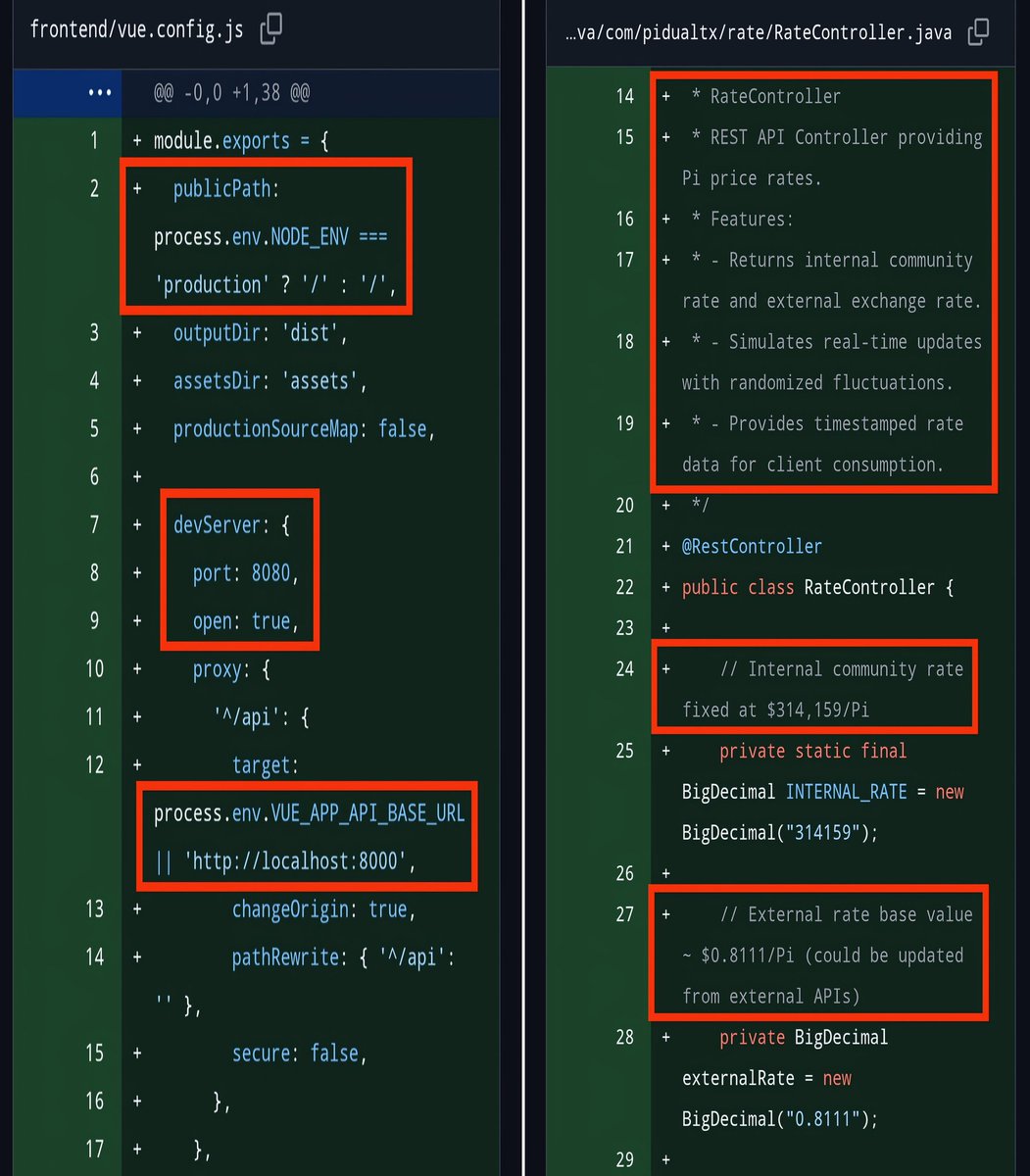Select line 1 'module.exports = {'
Image resolution: width=1030 pixels, height=1176 pixels.
click(x=241, y=140)
